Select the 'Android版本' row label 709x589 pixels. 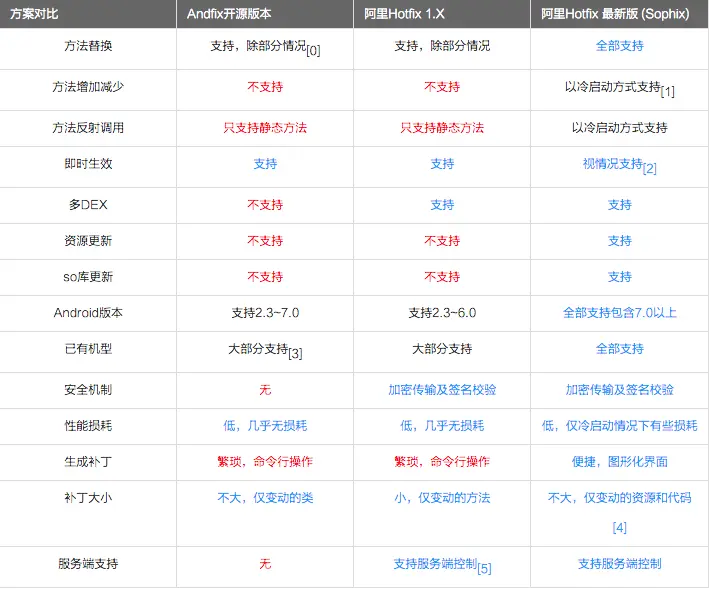point(88,313)
